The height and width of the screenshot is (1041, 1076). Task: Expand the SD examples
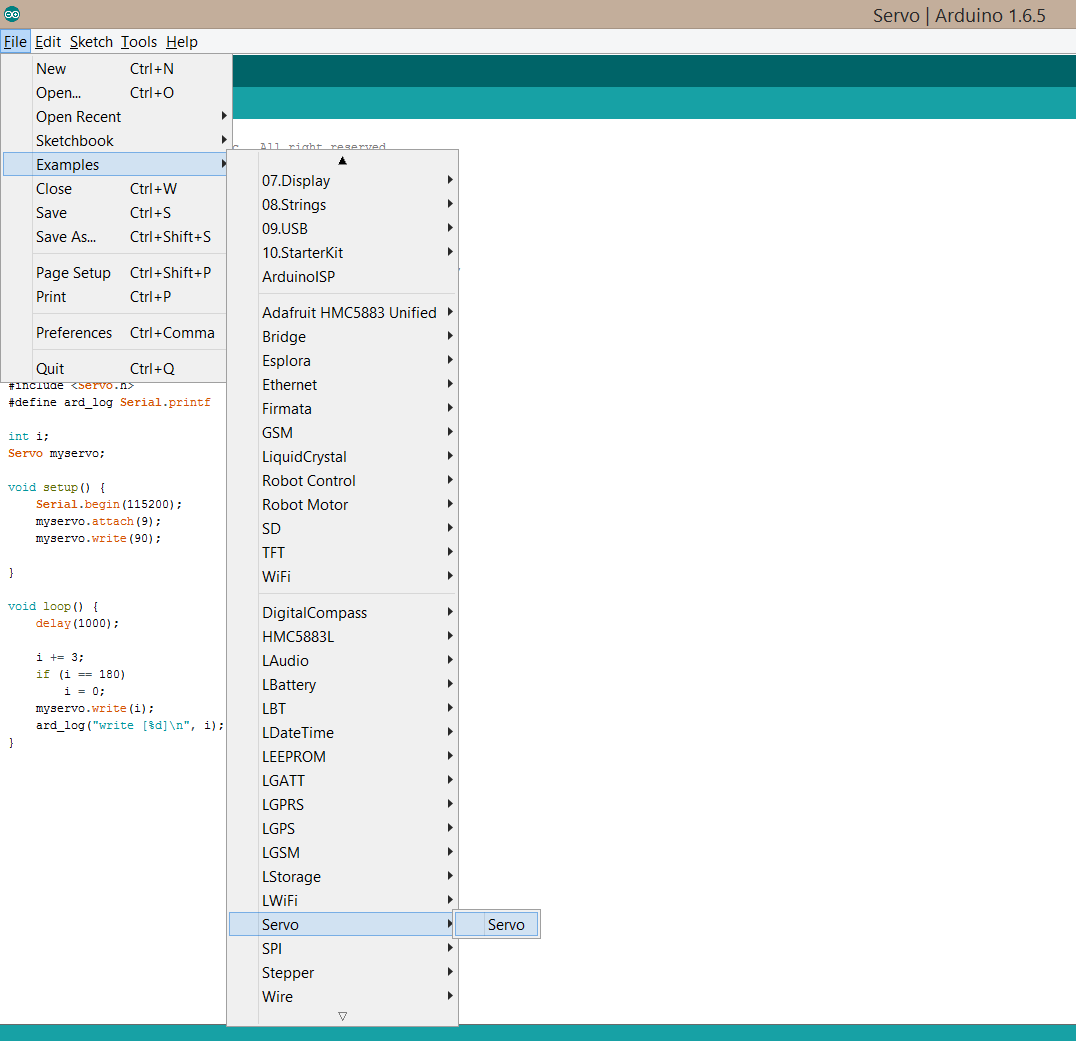coord(342,529)
